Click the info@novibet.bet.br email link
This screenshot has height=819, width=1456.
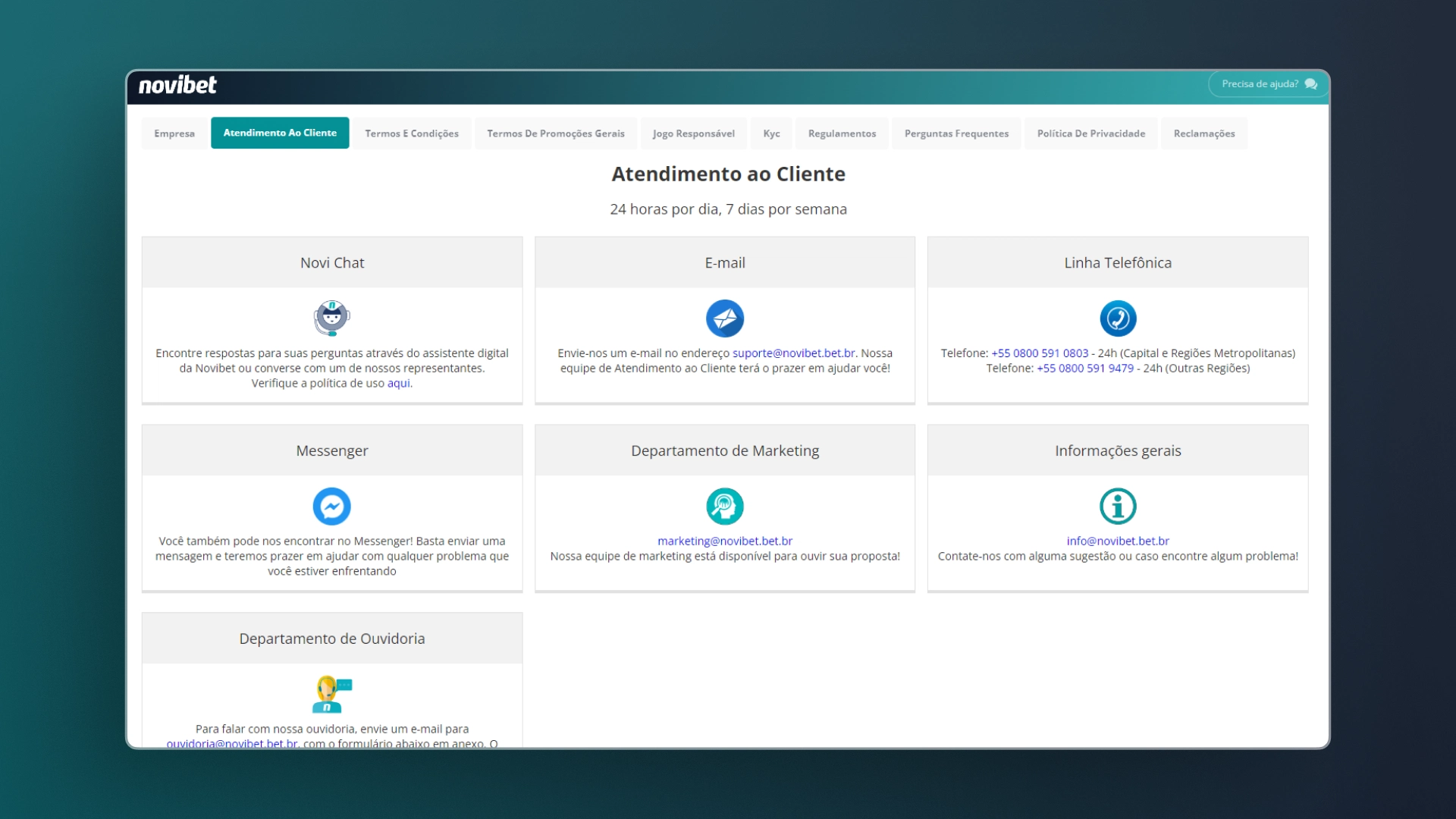(1118, 541)
